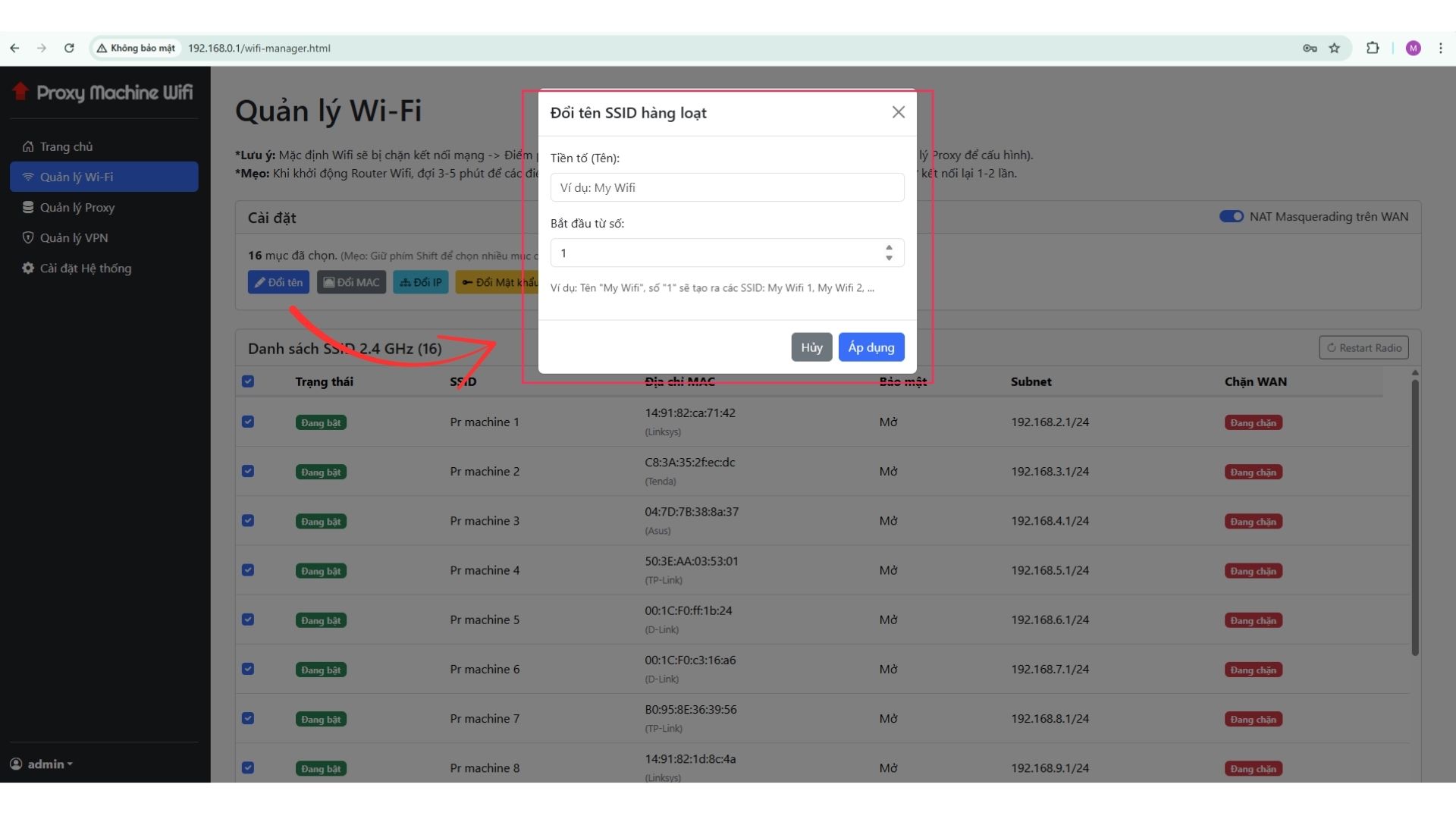The width and height of the screenshot is (1456, 819).
Task: Click the address bar URL wifi-manager.html
Action: (259, 48)
